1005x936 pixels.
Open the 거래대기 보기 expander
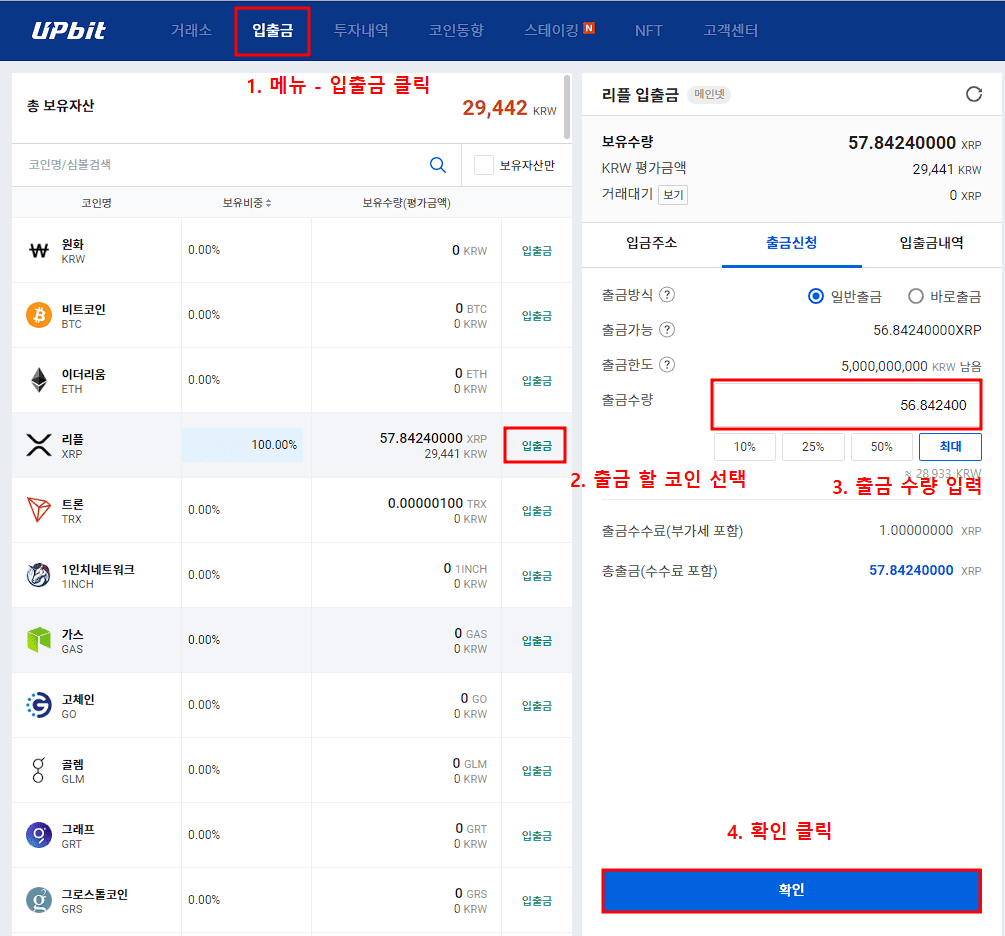672,195
